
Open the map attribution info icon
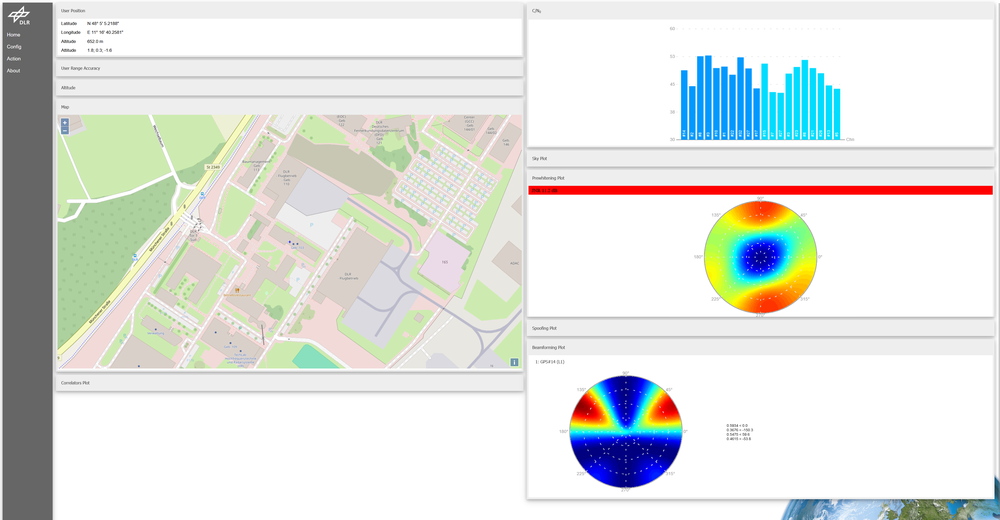(514, 362)
